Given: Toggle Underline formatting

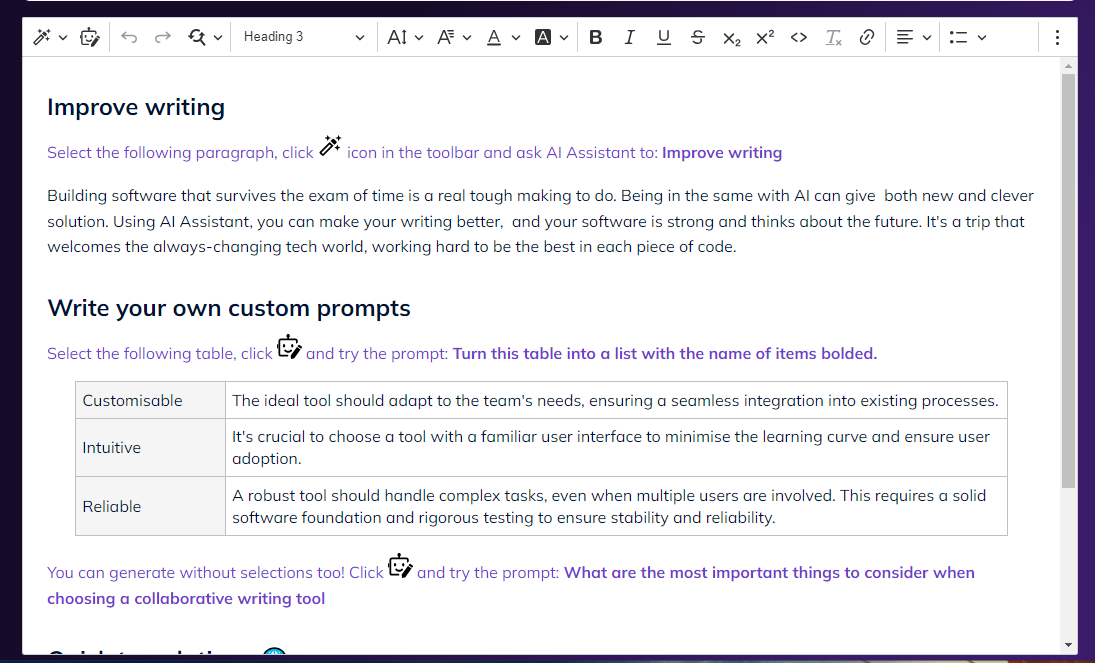Looking at the screenshot, I should pos(663,37).
